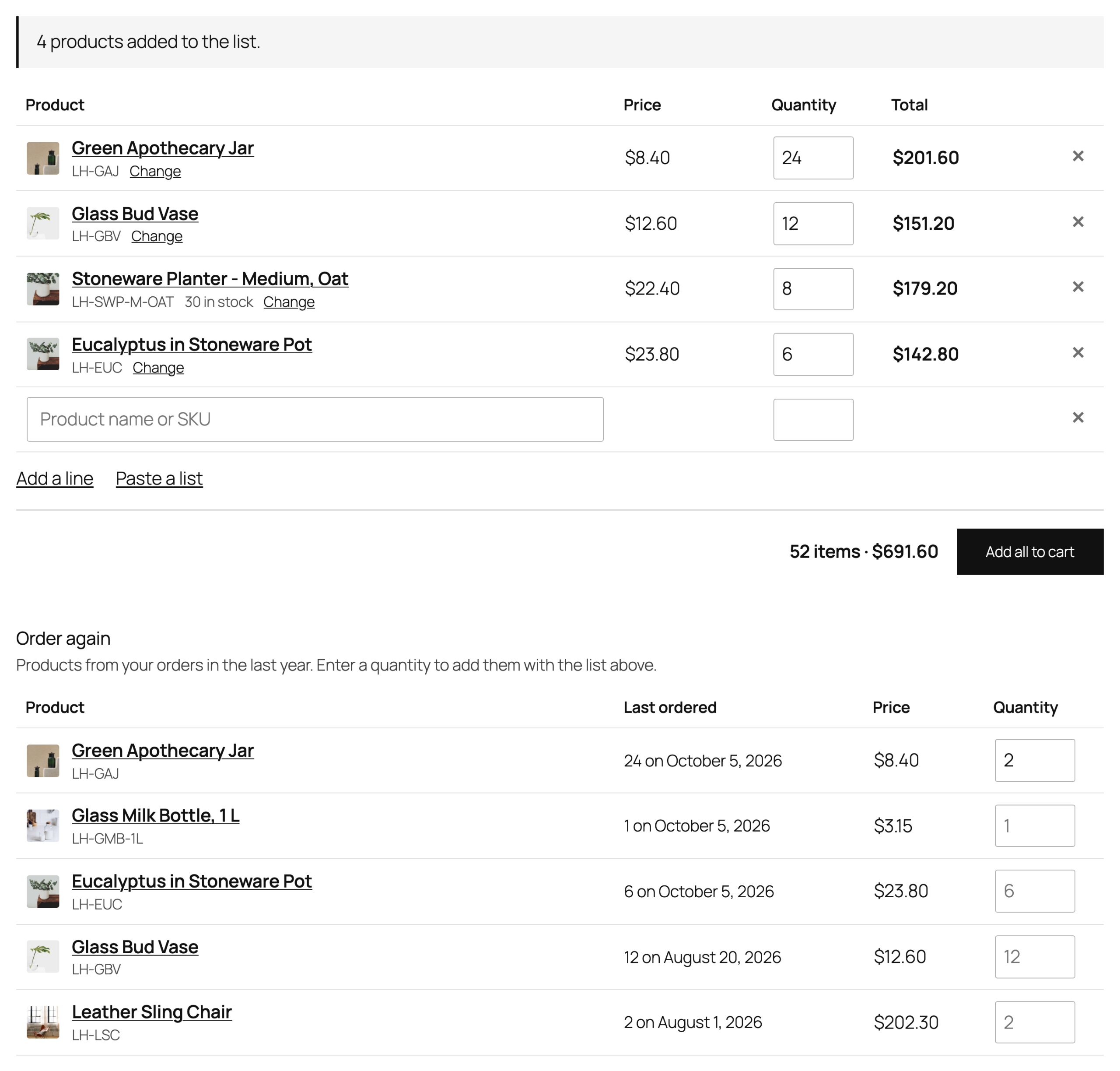Viewport: 1120px width, 1071px height.
Task: Select '6 on October 5, 2026' text
Action: pyautogui.click(x=699, y=891)
